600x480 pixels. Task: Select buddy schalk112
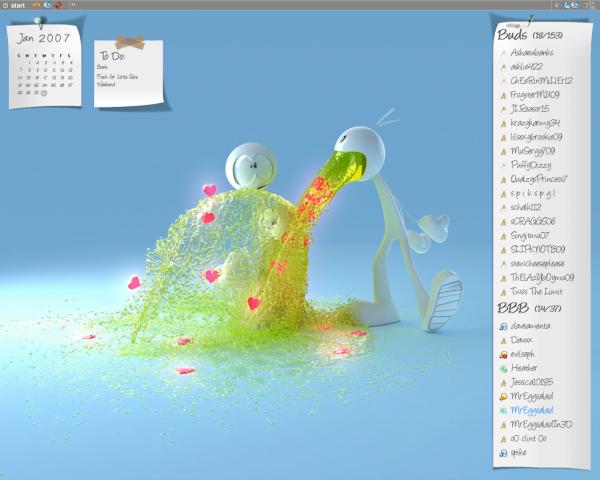click(x=526, y=207)
